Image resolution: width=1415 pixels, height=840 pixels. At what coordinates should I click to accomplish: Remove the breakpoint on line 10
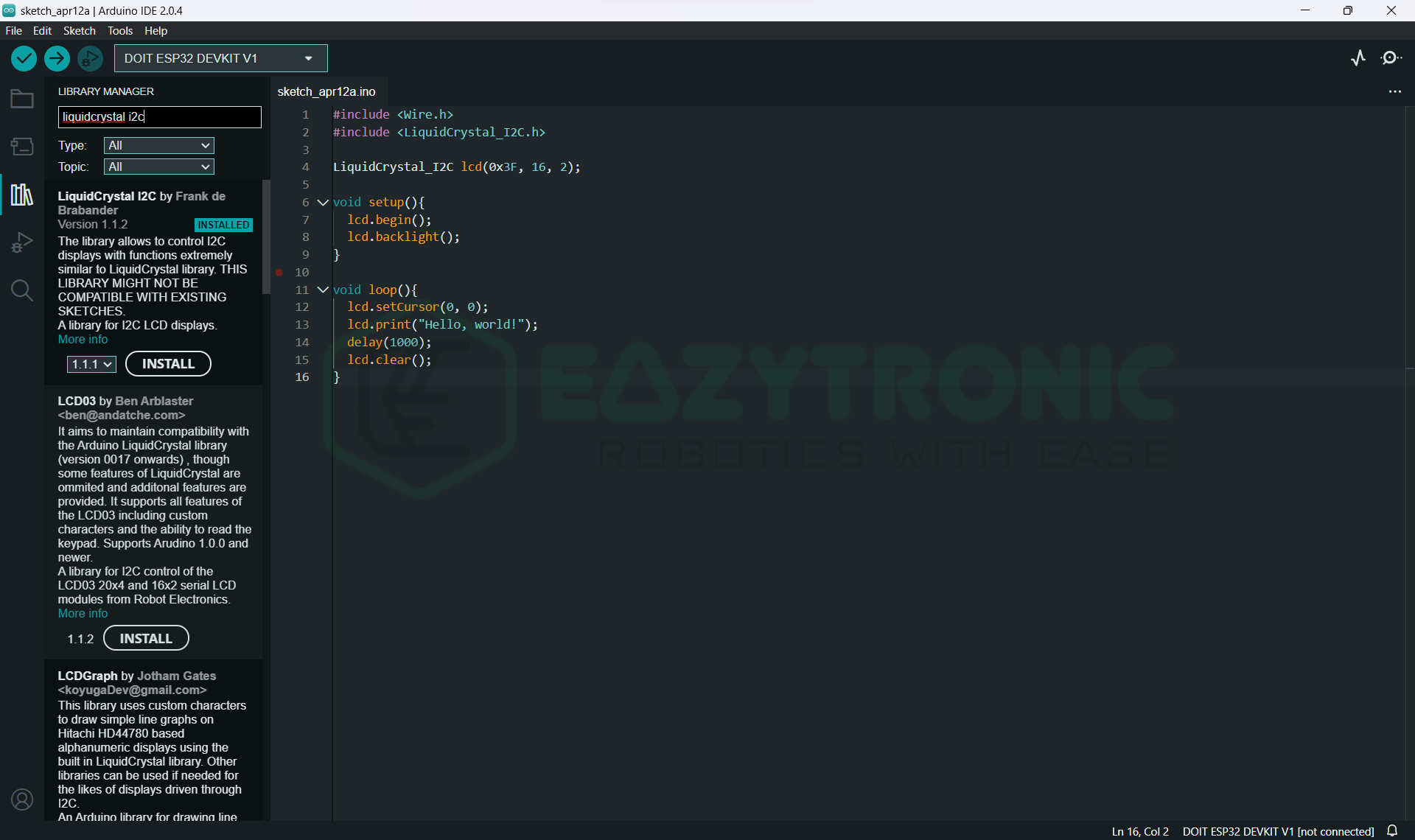pyautogui.click(x=279, y=272)
